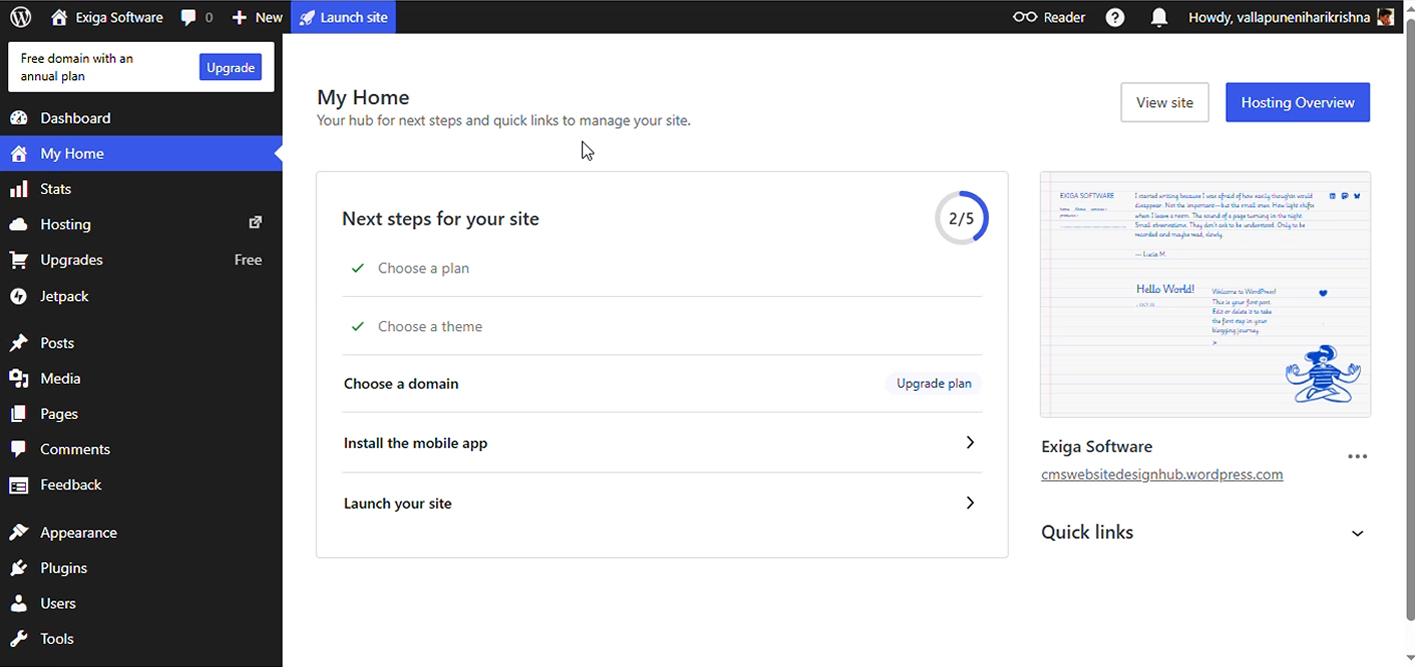The image size is (1415, 667).
Task: Open the site options three-dot menu
Action: pyautogui.click(x=1357, y=457)
